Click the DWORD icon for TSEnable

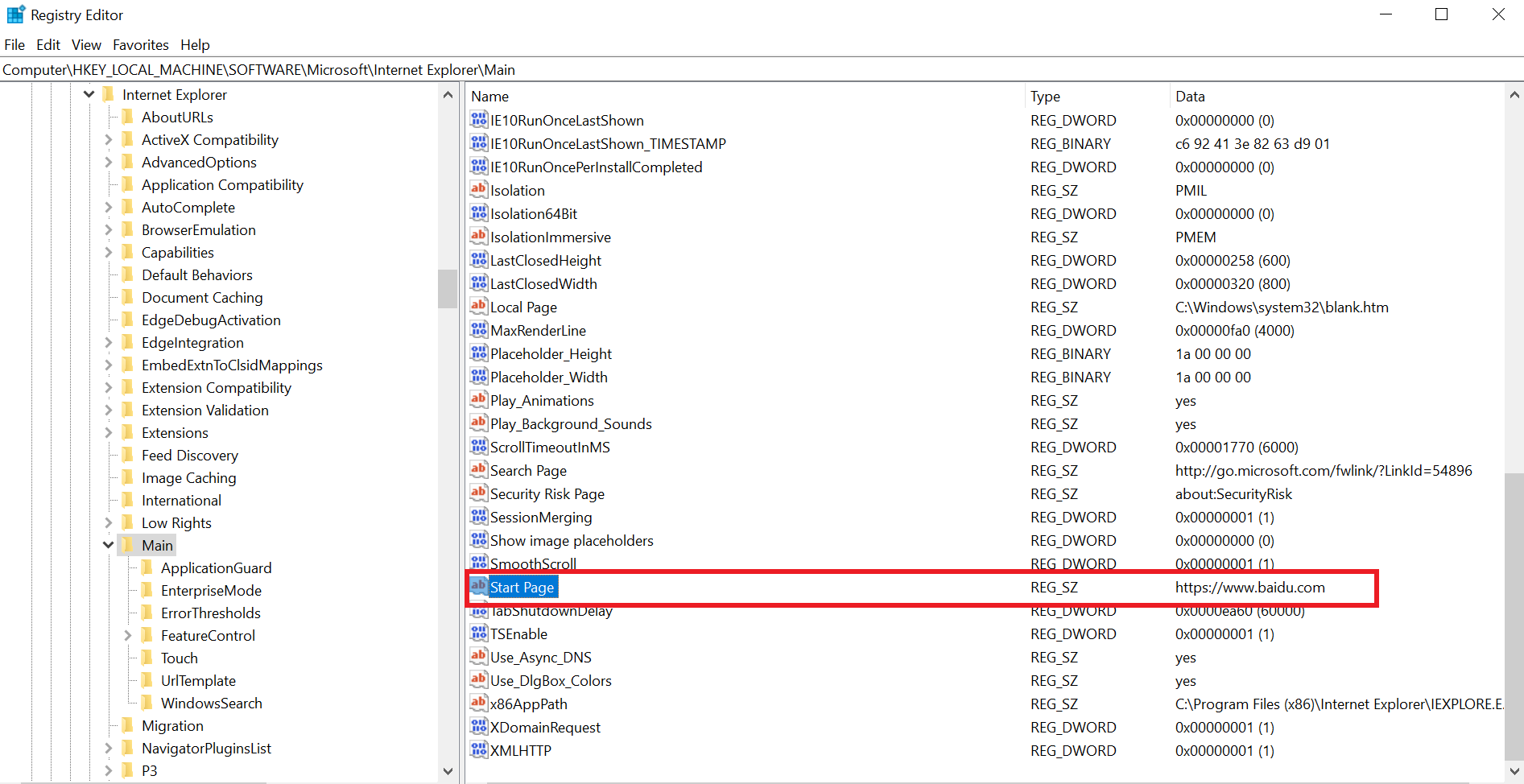click(x=479, y=633)
